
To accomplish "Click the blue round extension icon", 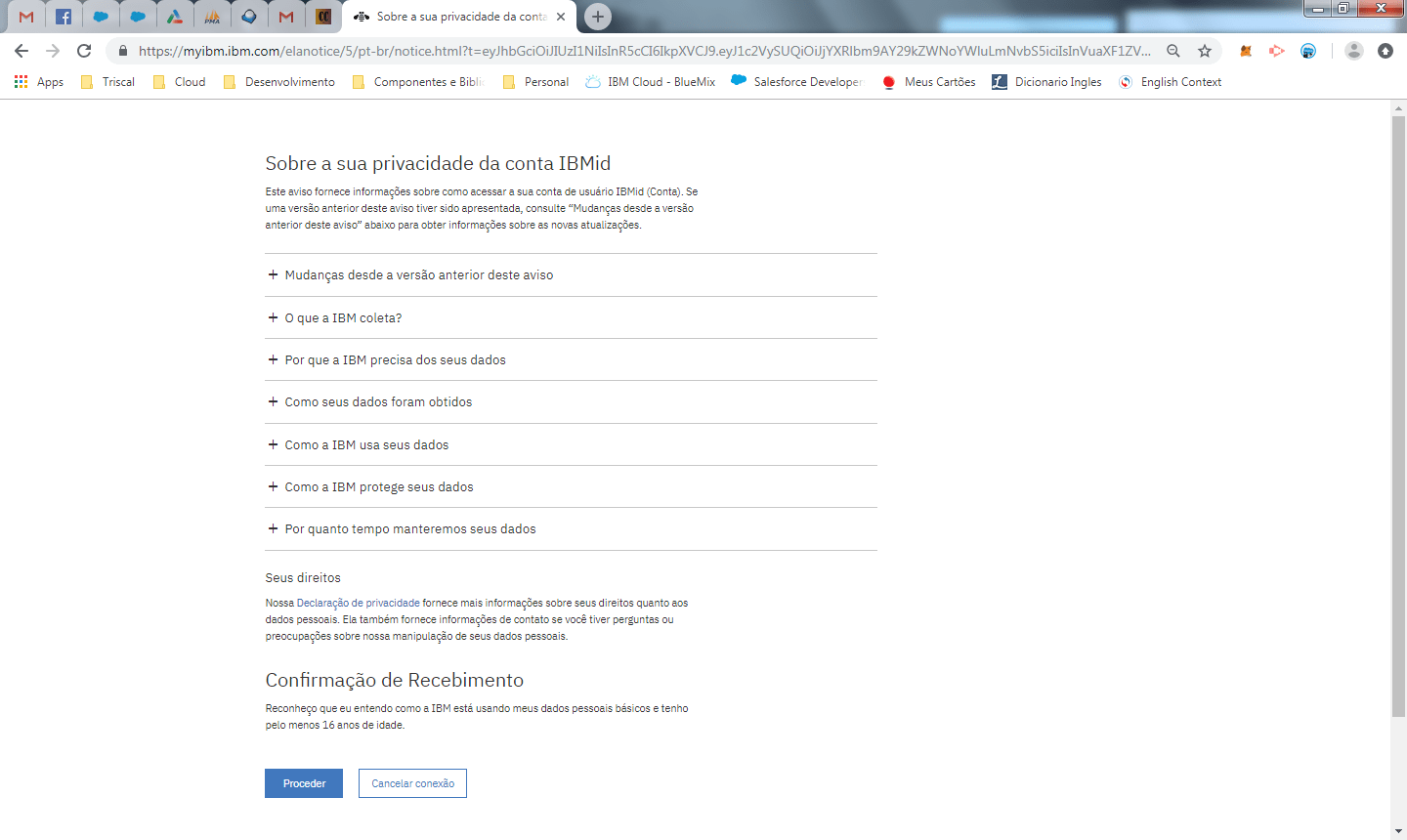I will coord(1308,51).
